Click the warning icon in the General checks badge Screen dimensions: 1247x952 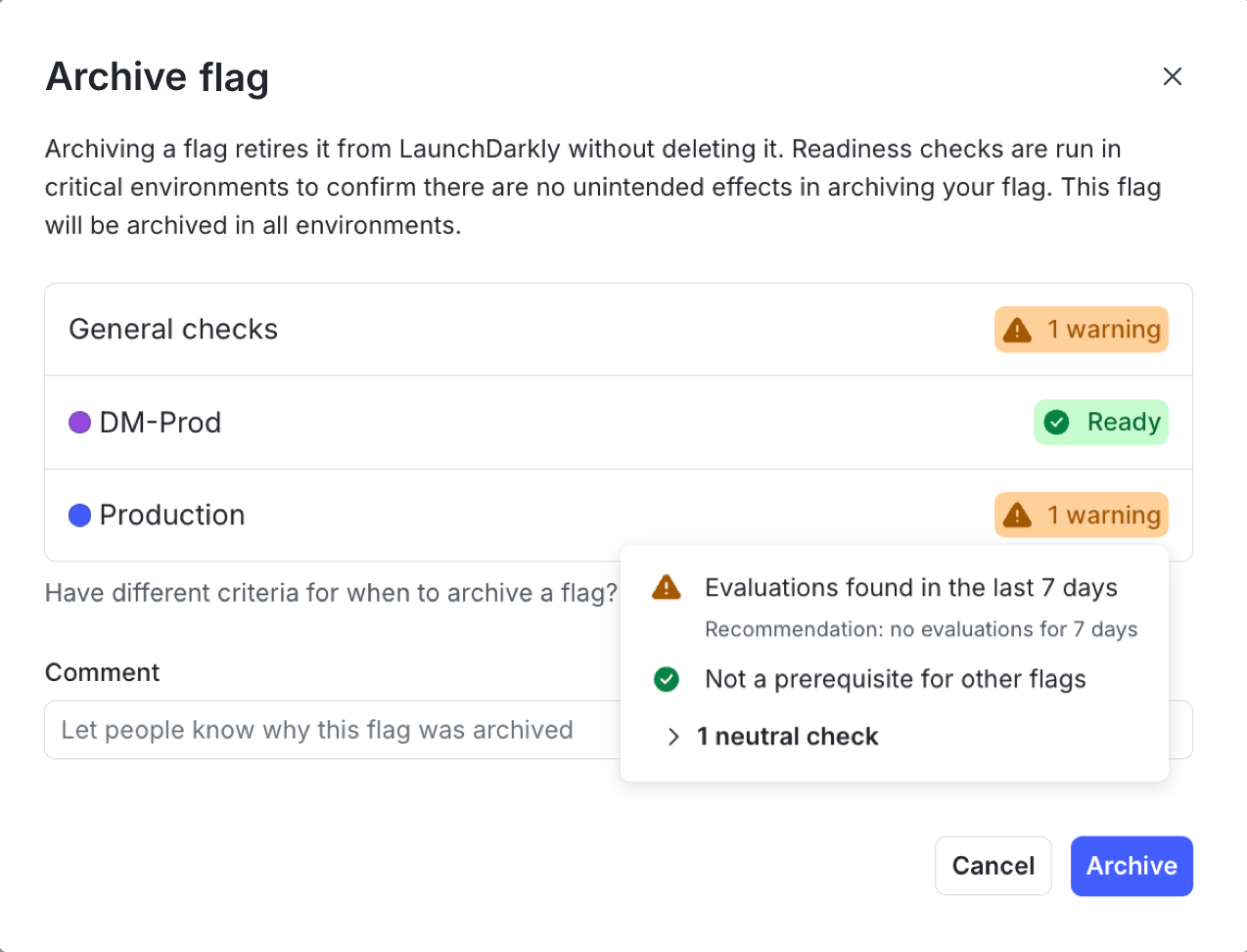[x=1016, y=330]
